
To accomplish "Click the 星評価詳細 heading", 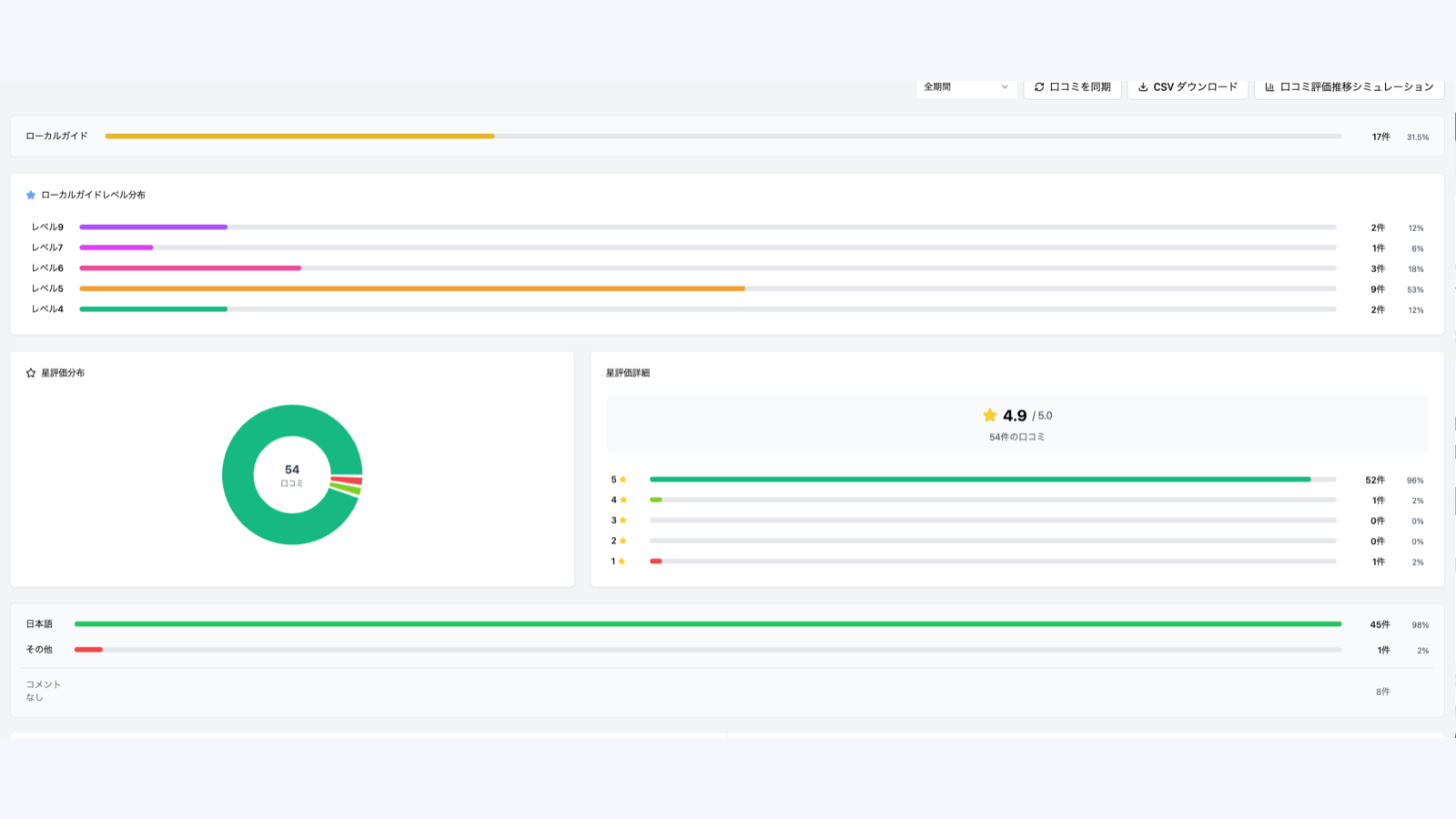I will [x=628, y=373].
